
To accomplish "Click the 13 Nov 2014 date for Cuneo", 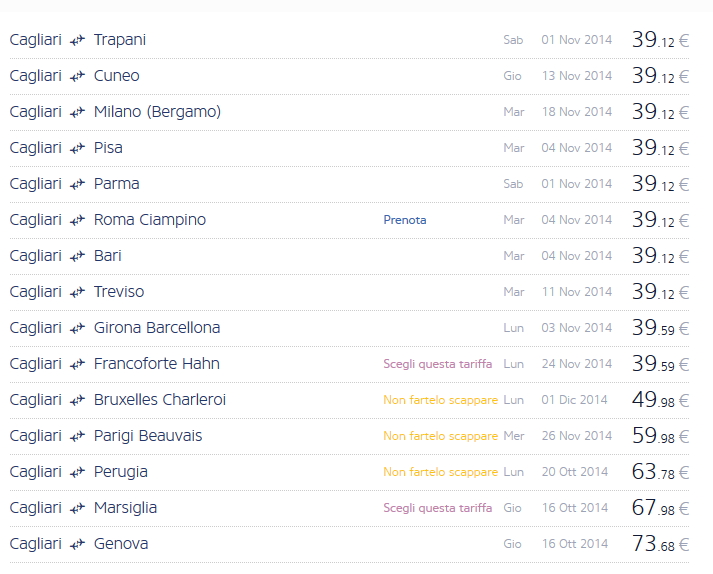I will pyautogui.click(x=576, y=76).
